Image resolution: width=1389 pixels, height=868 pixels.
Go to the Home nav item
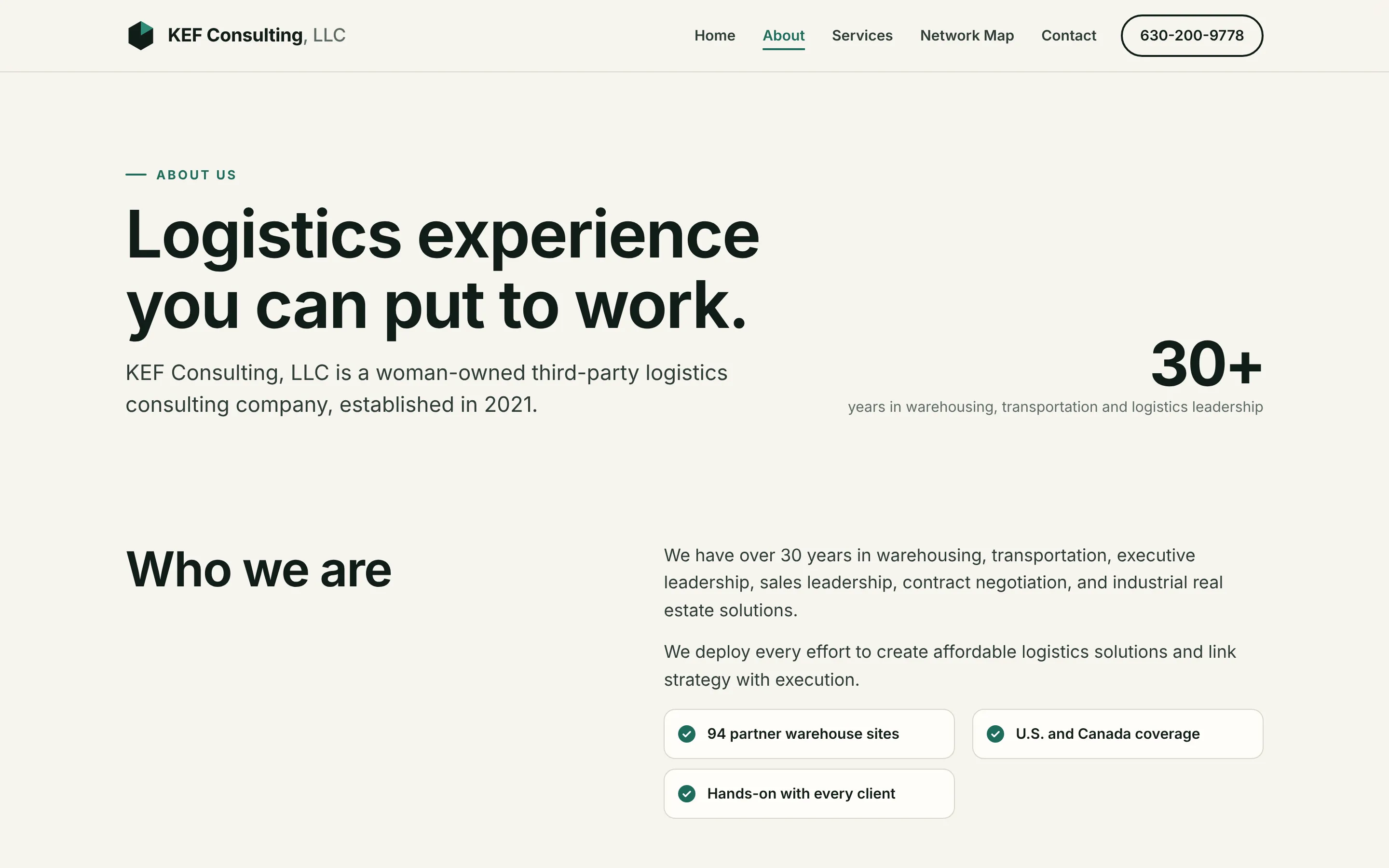pos(715,36)
